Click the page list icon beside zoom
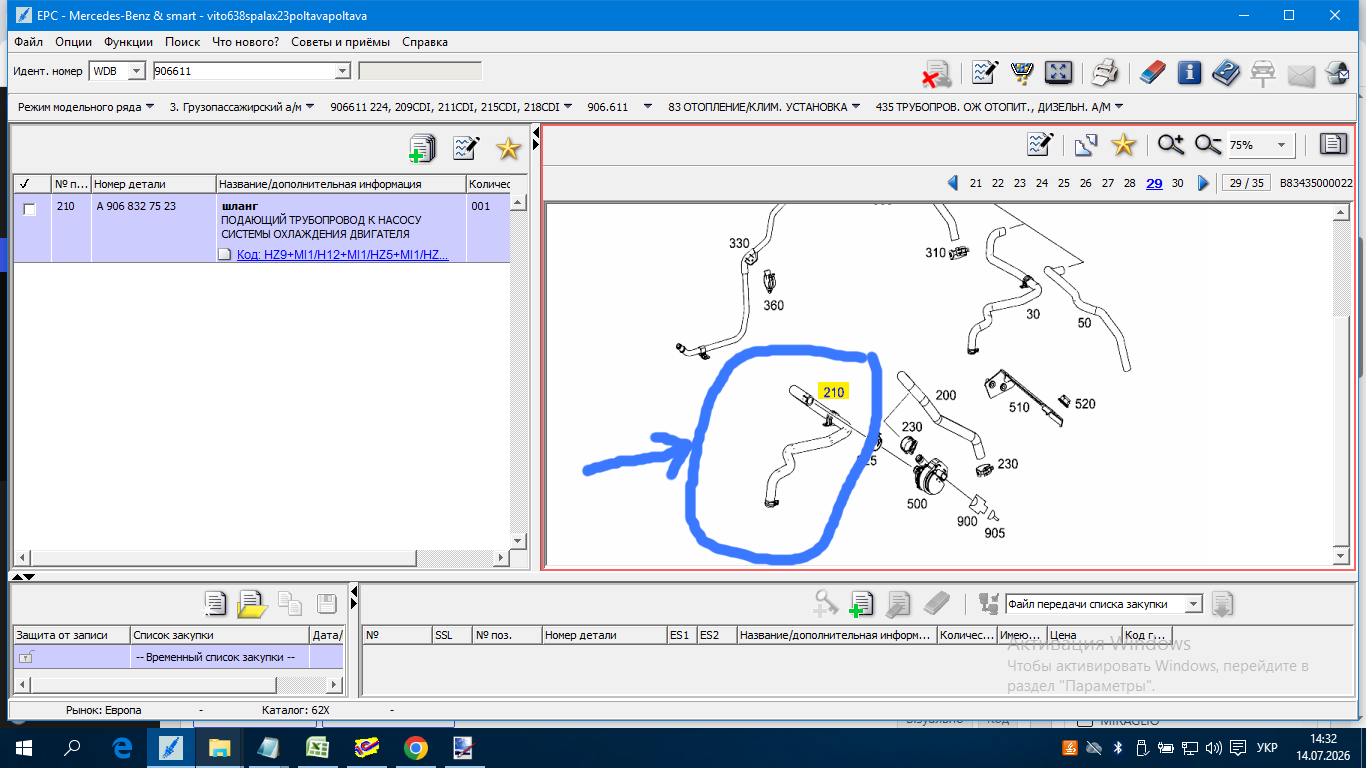1366x768 pixels. point(1333,145)
